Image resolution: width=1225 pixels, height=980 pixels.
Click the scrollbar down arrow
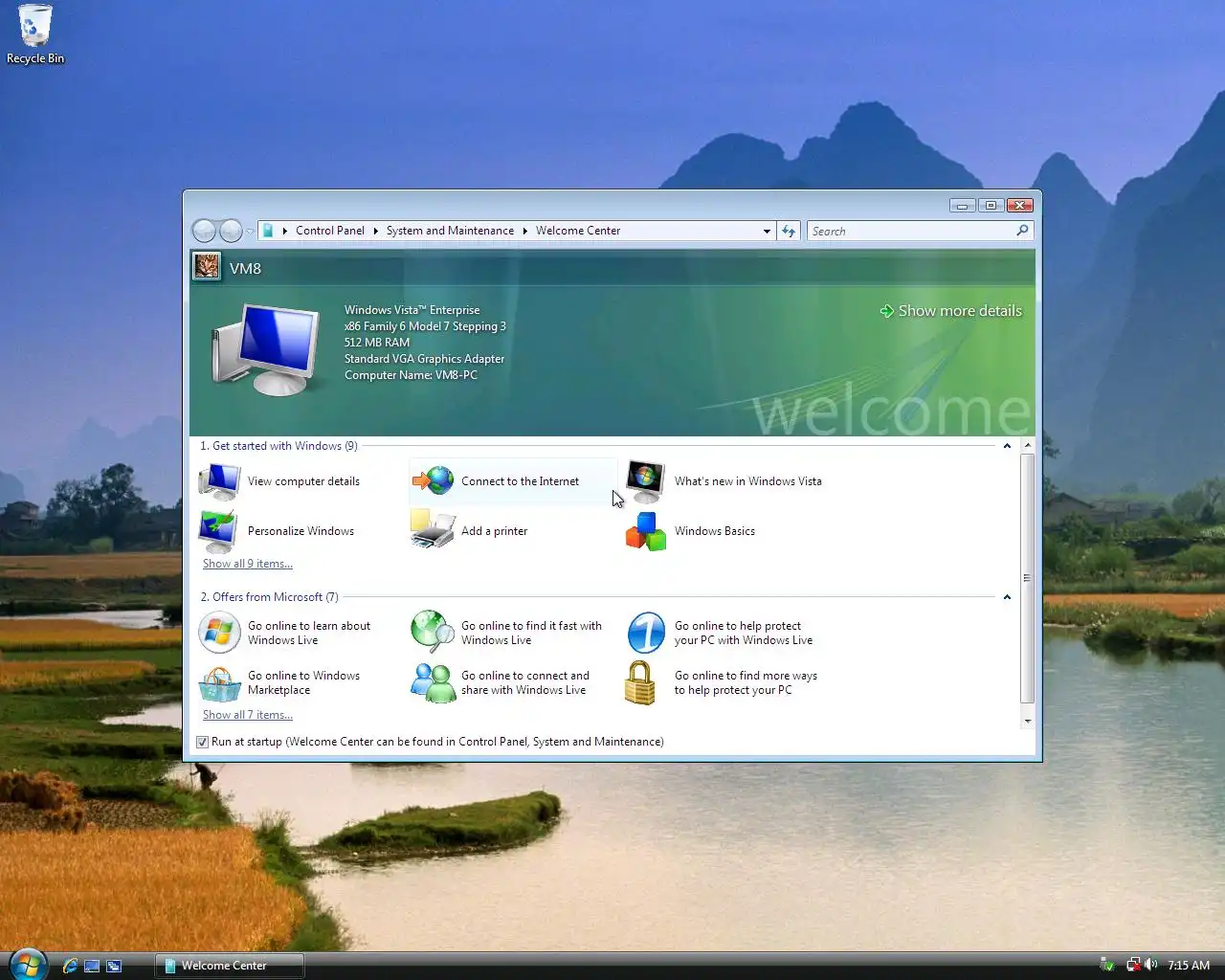click(1028, 721)
